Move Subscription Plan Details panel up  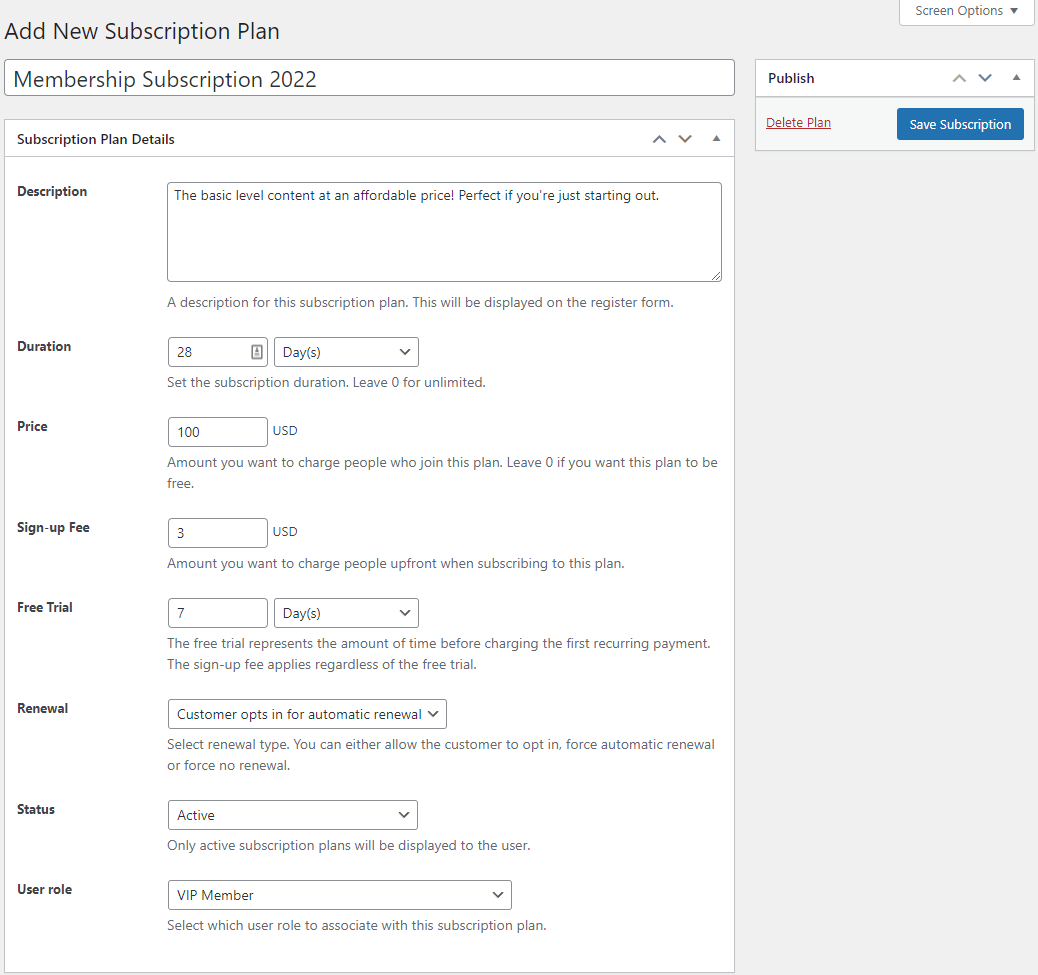pyautogui.click(x=659, y=139)
